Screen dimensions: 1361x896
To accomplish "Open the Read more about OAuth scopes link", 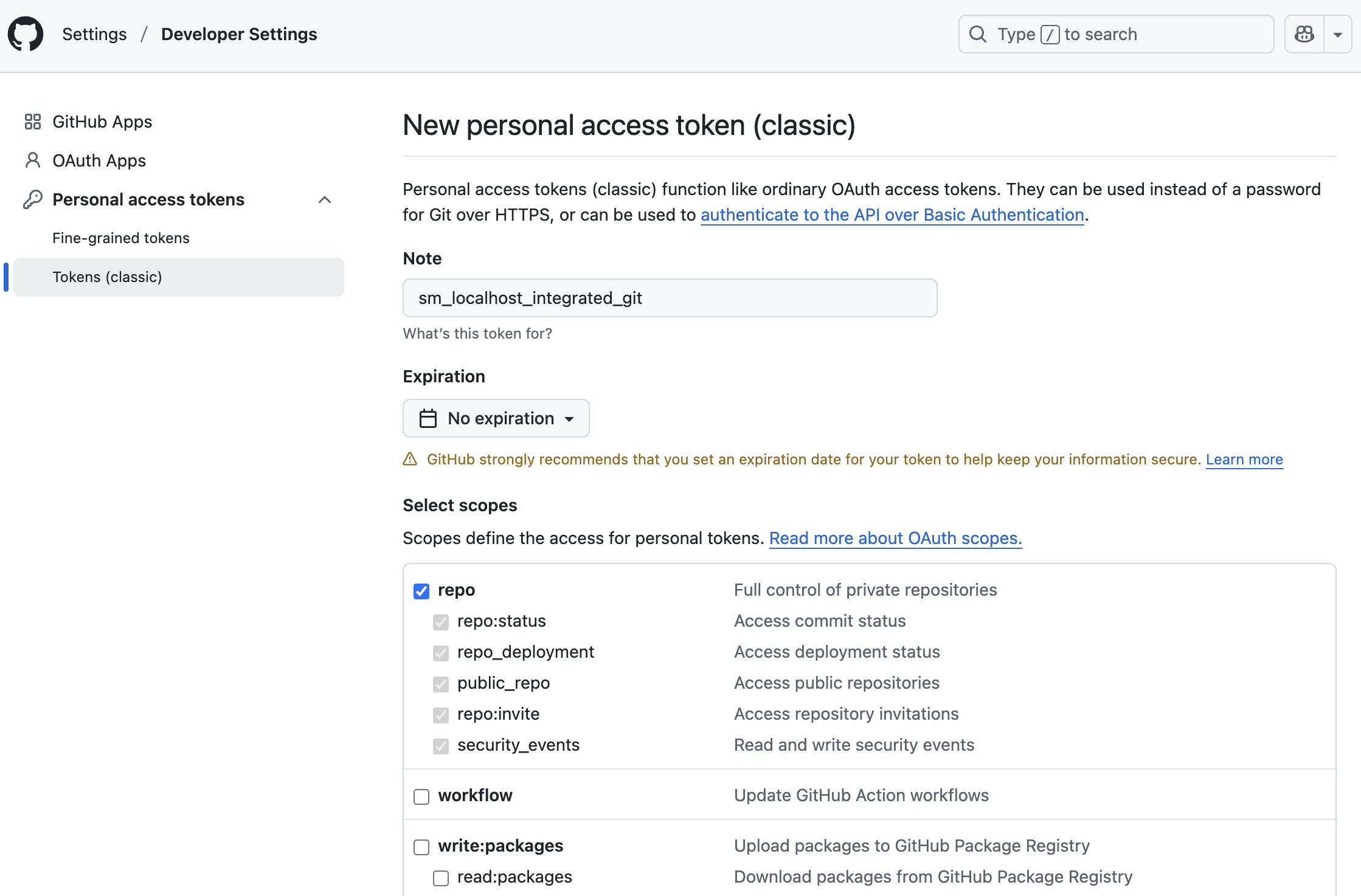I will [895, 538].
